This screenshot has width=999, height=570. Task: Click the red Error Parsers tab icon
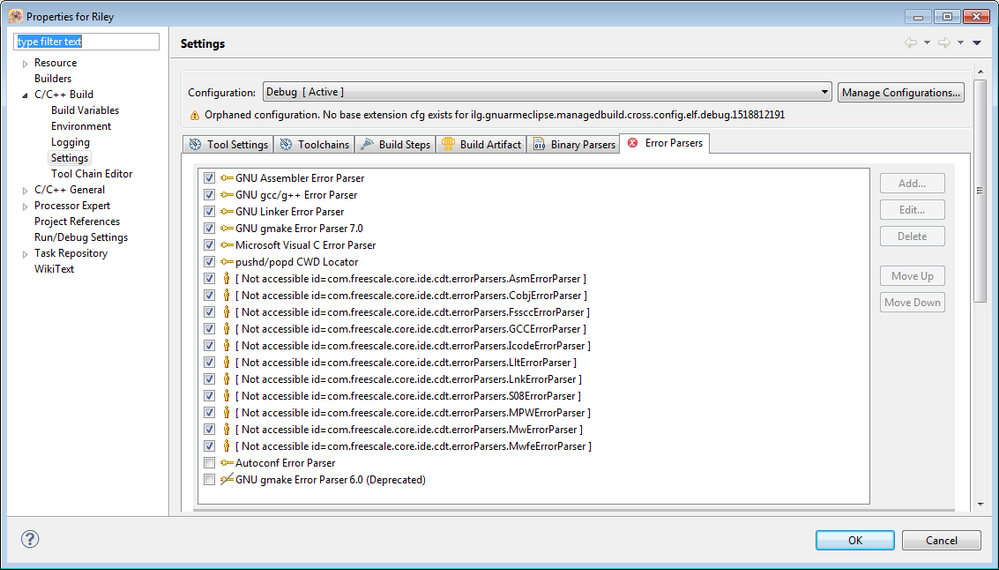(x=633, y=143)
